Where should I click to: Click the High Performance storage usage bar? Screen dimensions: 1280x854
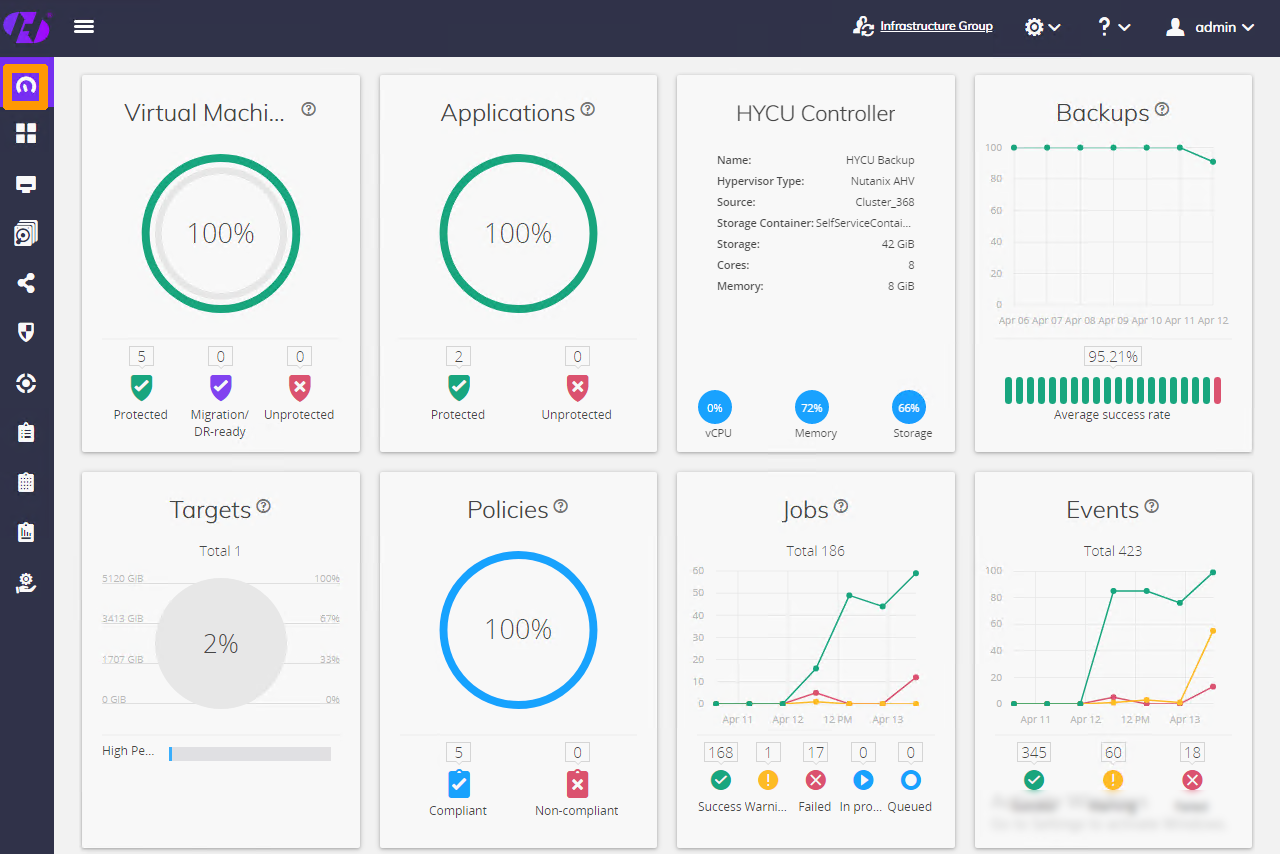pyautogui.click(x=249, y=752)
